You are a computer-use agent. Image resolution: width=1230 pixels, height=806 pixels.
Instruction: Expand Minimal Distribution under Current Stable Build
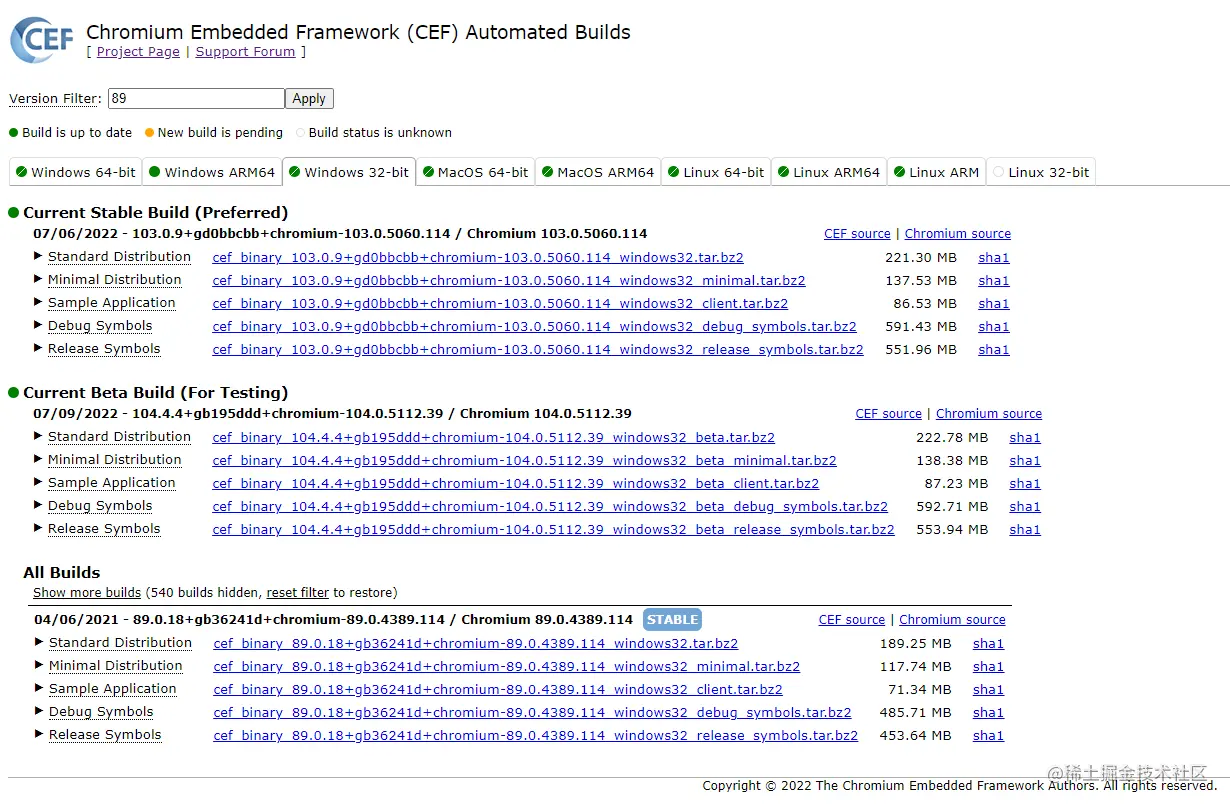115,280
